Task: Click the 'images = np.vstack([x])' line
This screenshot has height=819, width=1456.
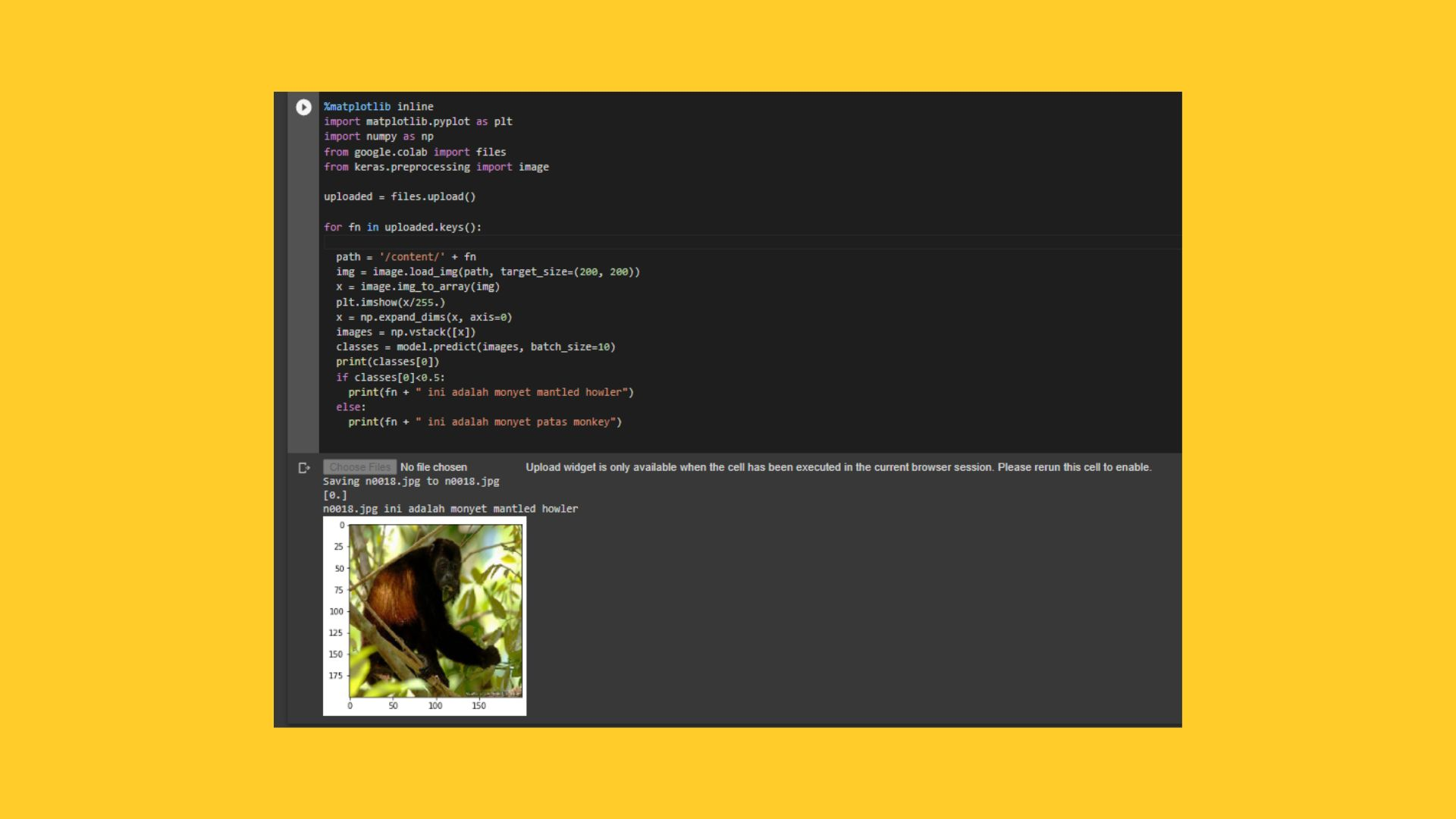Action: click(x=406, y=332)
